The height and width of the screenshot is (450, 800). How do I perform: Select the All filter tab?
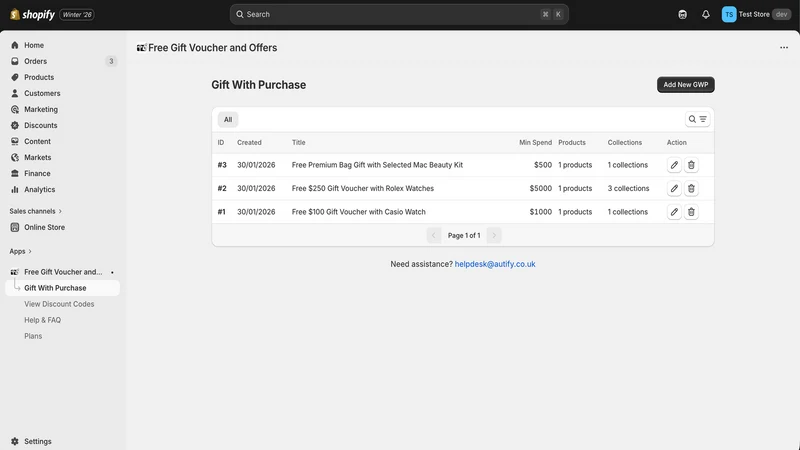point(228,119)
